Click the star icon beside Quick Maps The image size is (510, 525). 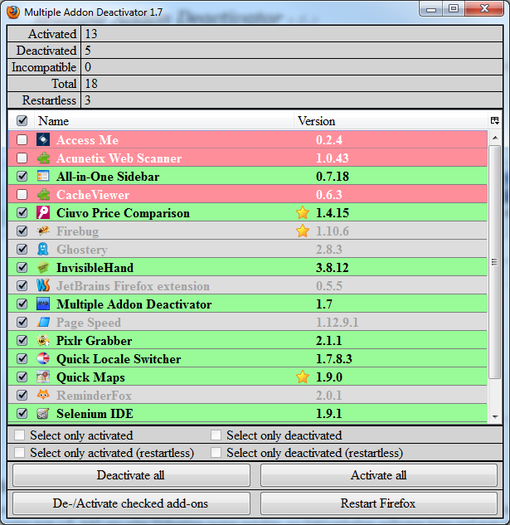pos(302,377)
